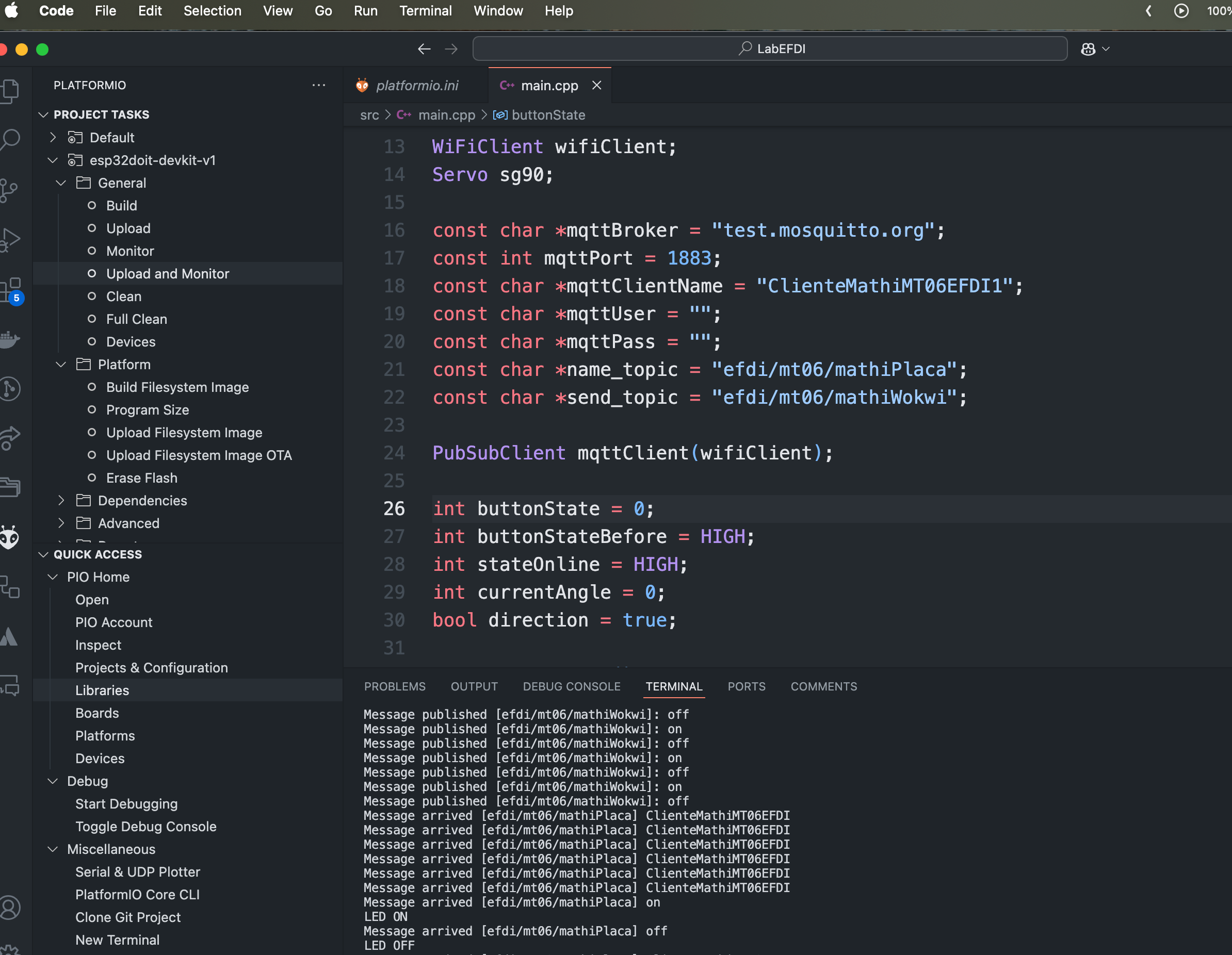Collapse the PIO Home group

coord(53,577)
